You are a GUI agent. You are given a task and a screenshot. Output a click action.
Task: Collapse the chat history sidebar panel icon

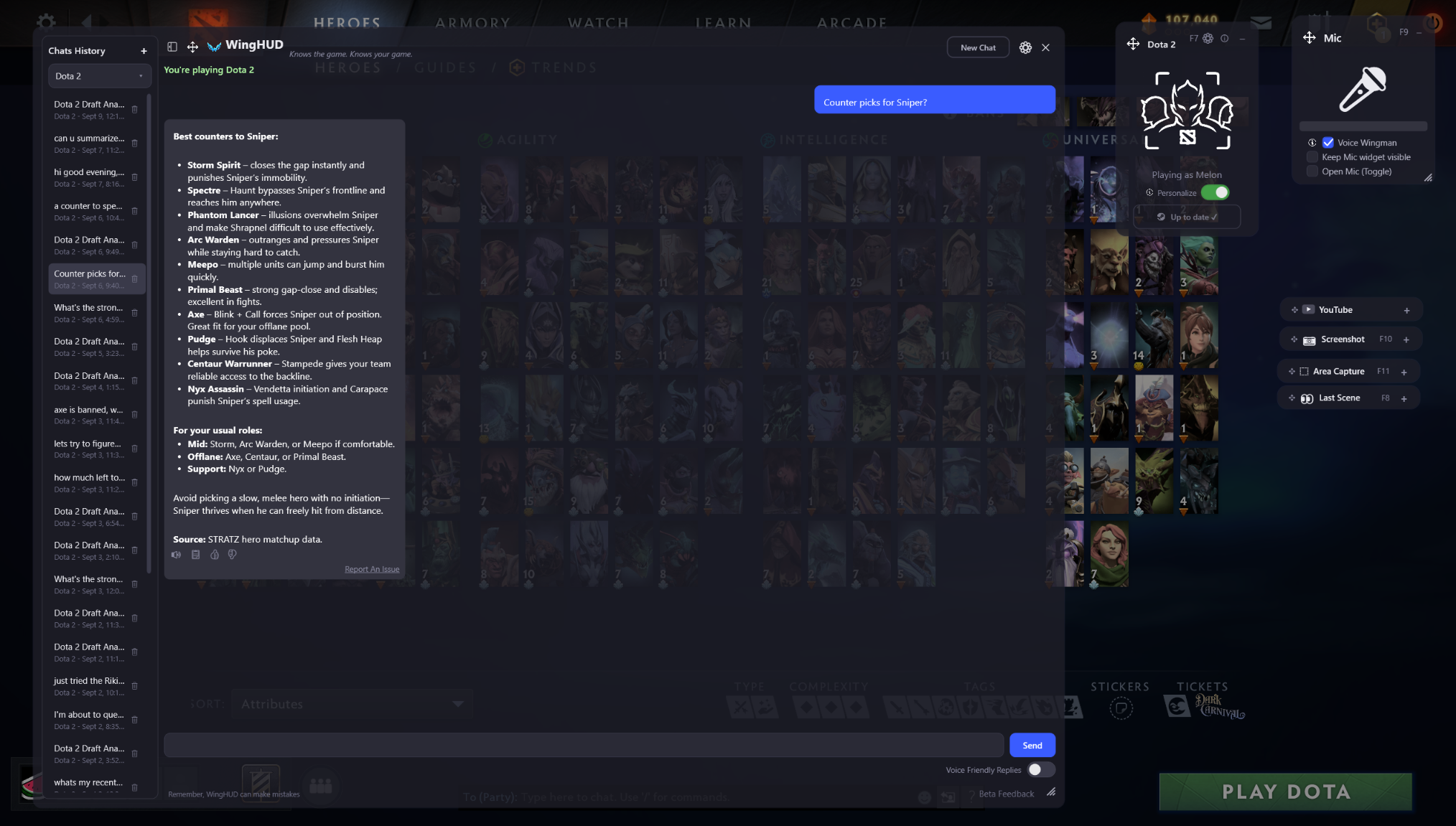(x=172, y=47)
